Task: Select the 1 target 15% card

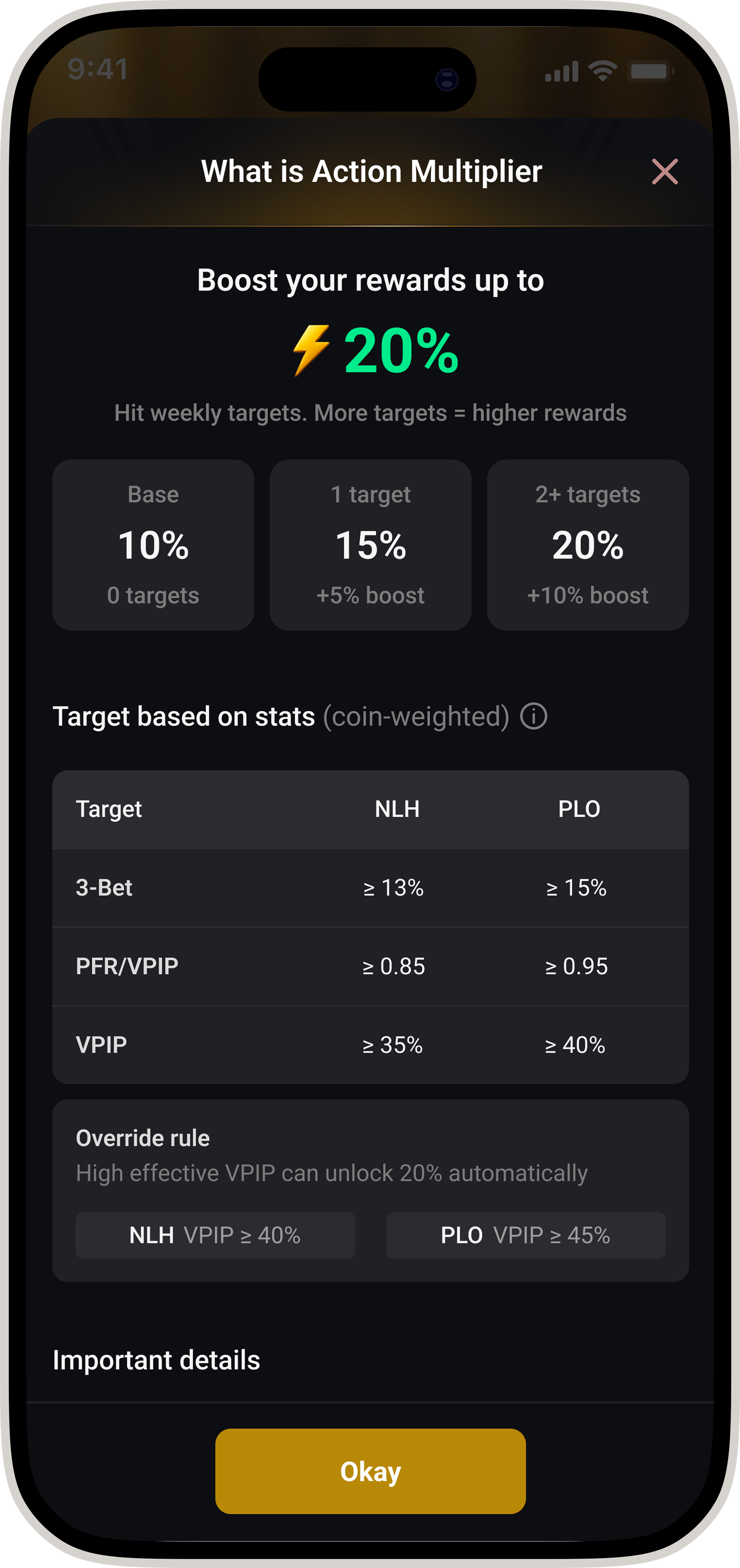Action: pos(371,545)
